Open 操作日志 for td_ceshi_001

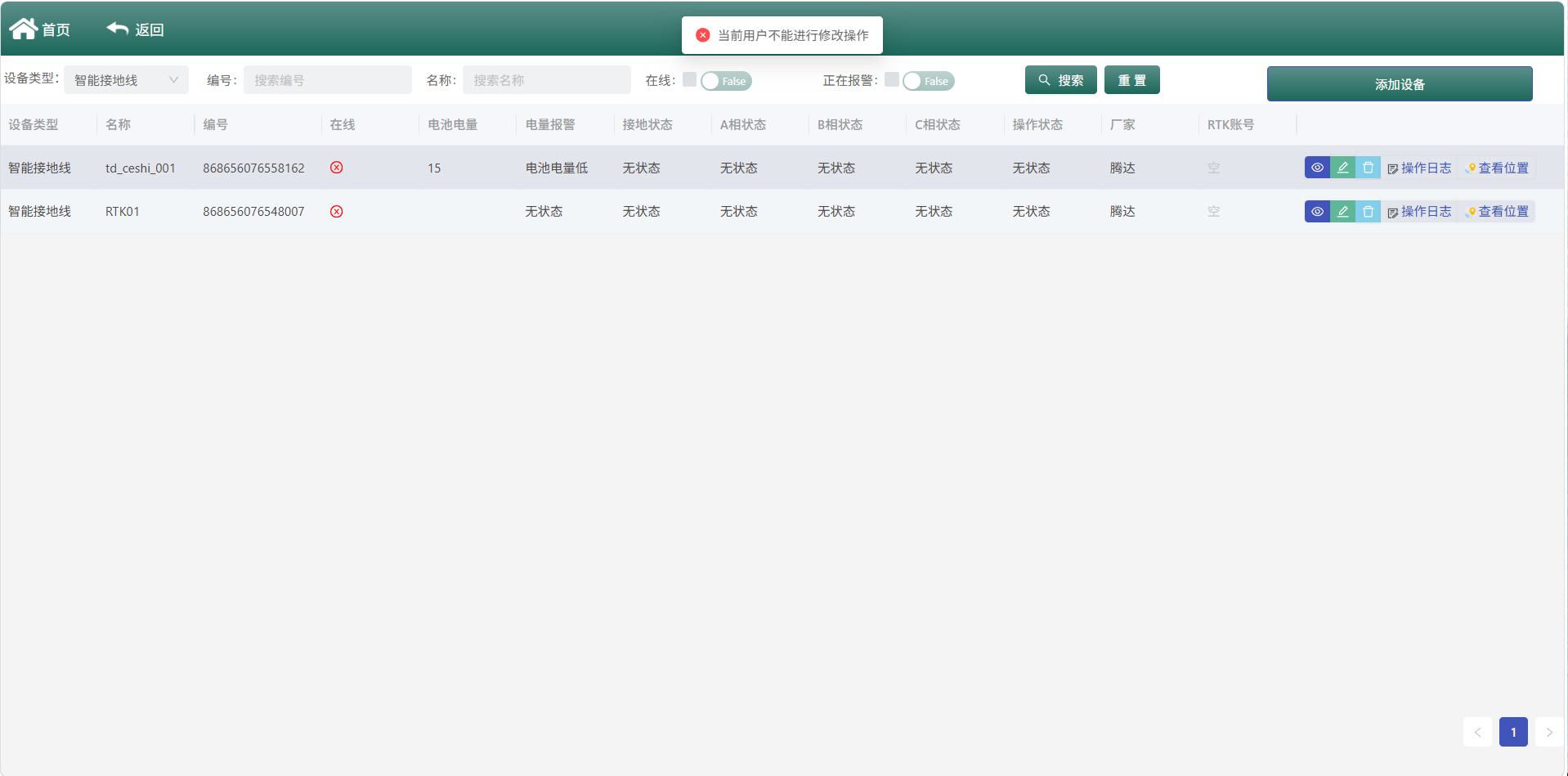[x=1419, y=168]
